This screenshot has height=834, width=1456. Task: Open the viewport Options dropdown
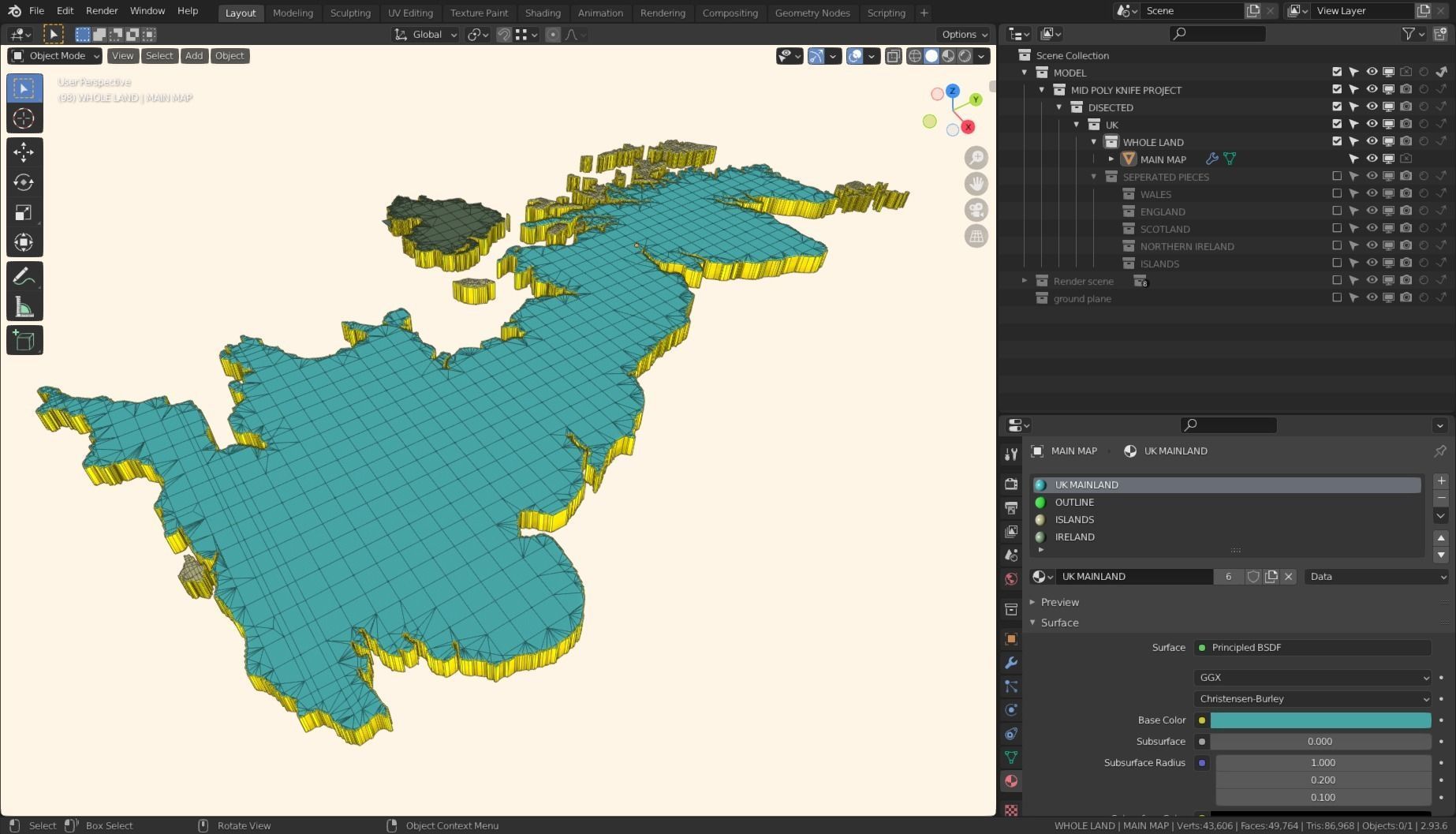[x=964, y=35]
